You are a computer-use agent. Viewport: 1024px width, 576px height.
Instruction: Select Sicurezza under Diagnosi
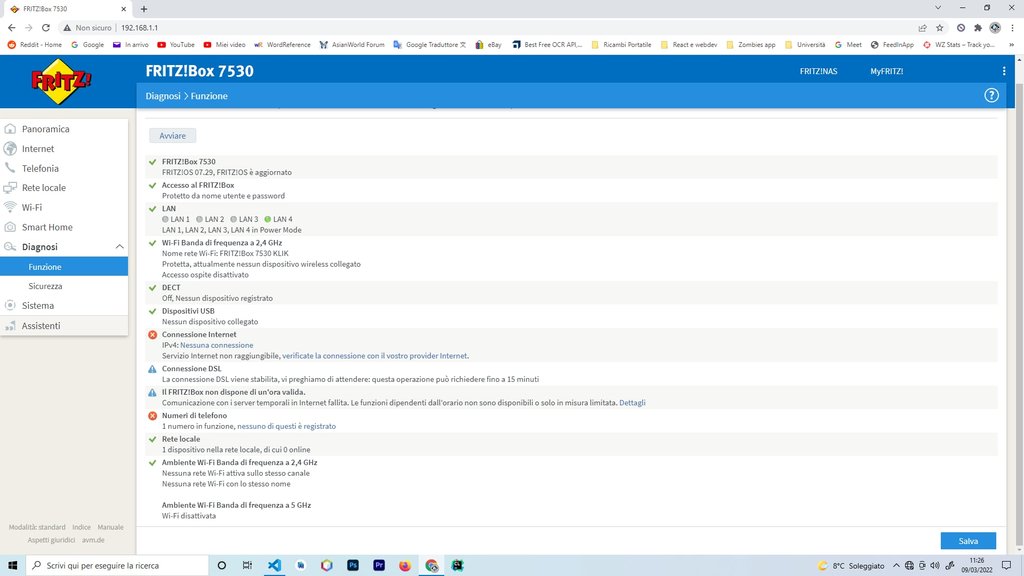point(45,286)
